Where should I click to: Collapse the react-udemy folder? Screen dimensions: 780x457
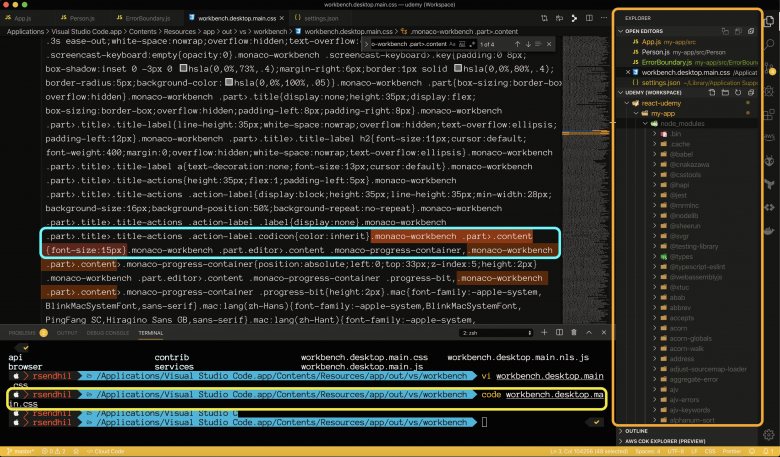[x=627, y=103]
